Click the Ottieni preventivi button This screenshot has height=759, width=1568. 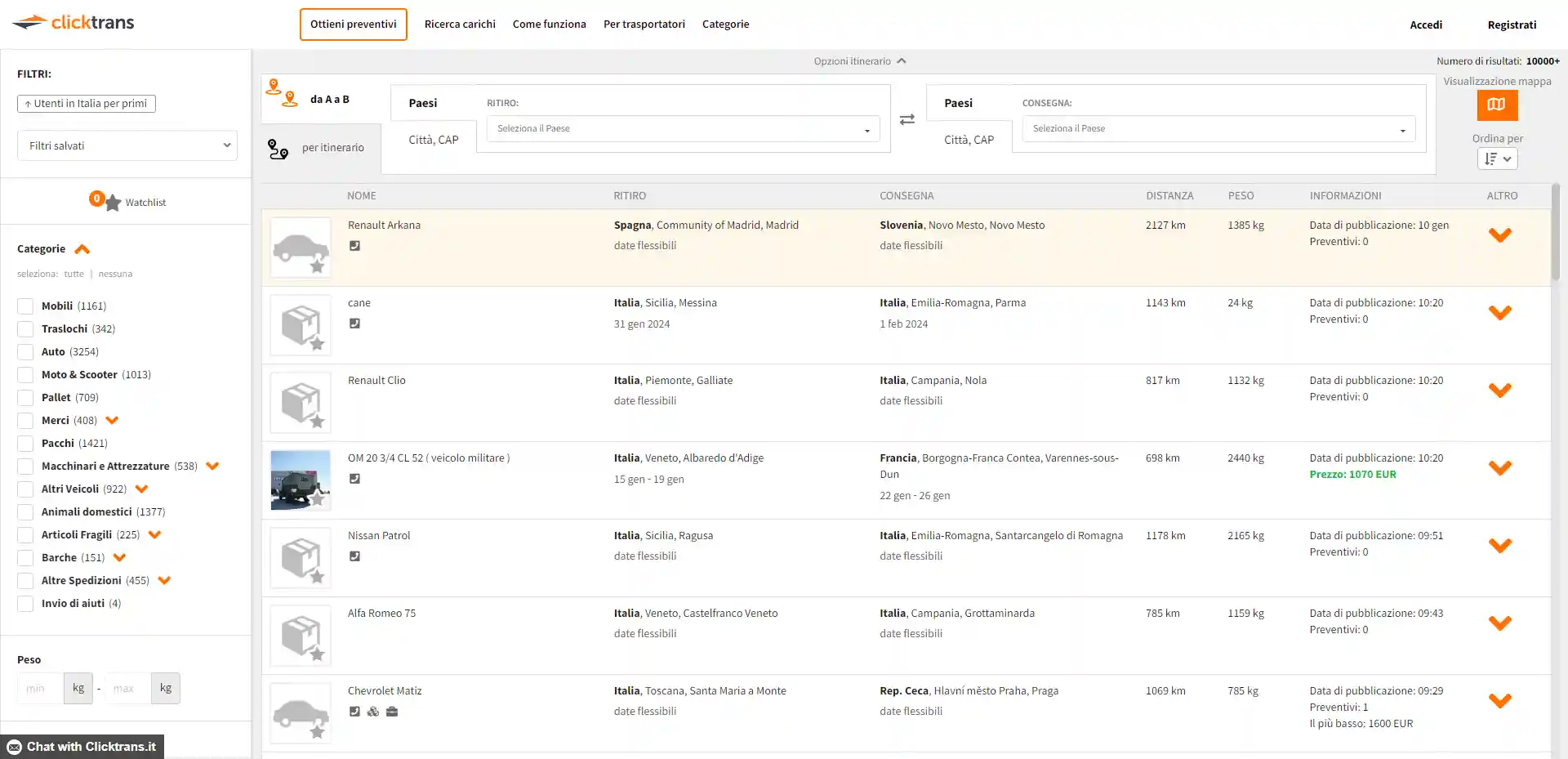[353, 25]
